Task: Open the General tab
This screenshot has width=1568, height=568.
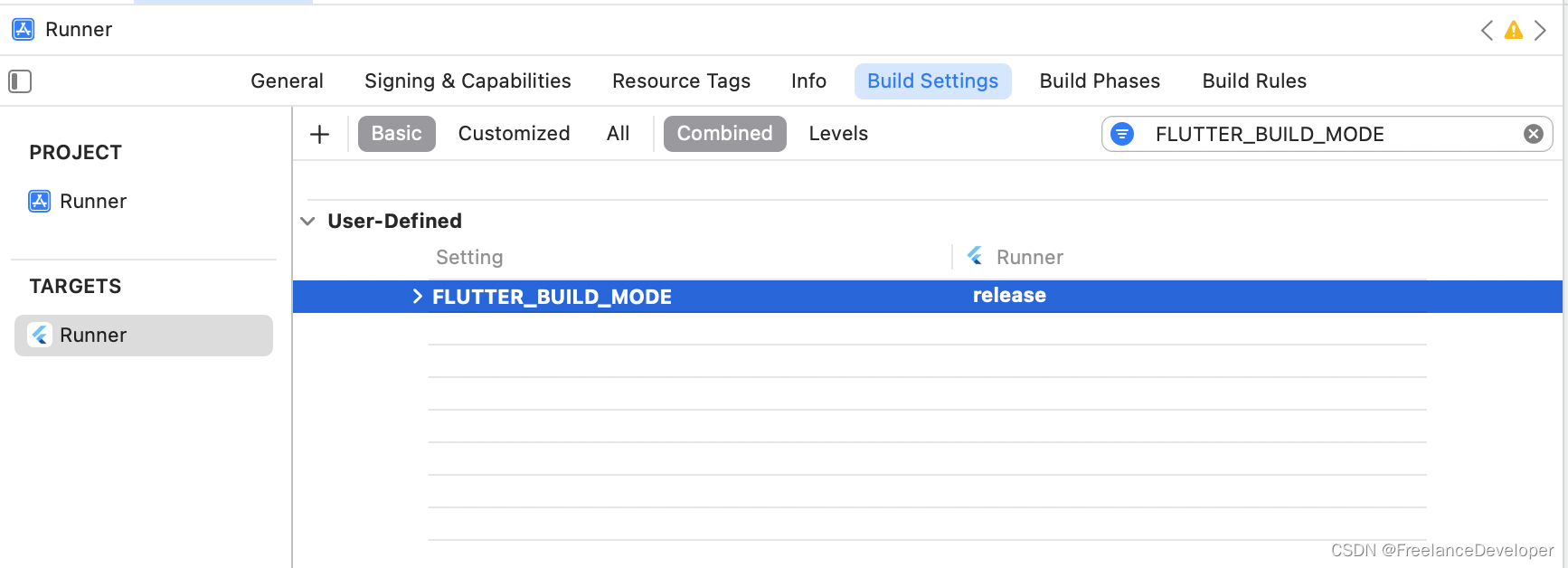Action: pyautogui.click(x=287, y=81)
